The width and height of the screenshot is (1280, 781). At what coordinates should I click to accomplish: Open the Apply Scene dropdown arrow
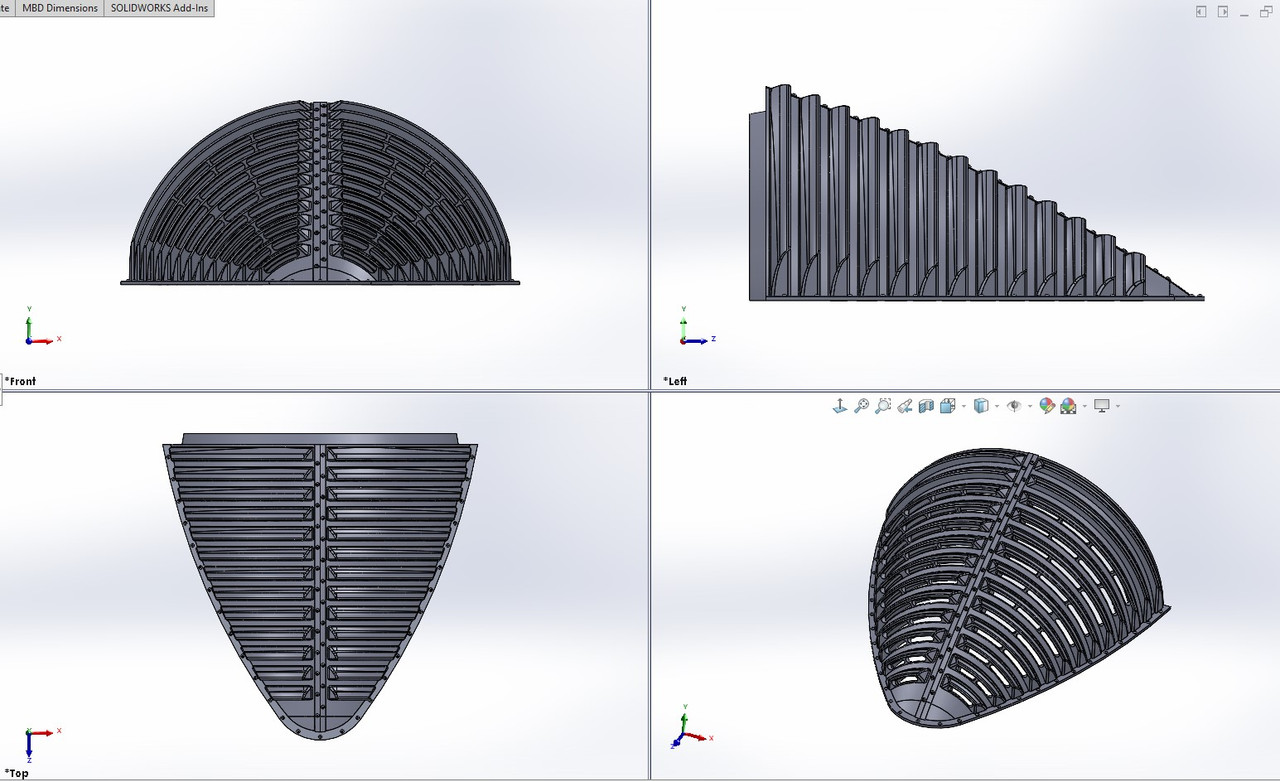tap(1084, 406)
